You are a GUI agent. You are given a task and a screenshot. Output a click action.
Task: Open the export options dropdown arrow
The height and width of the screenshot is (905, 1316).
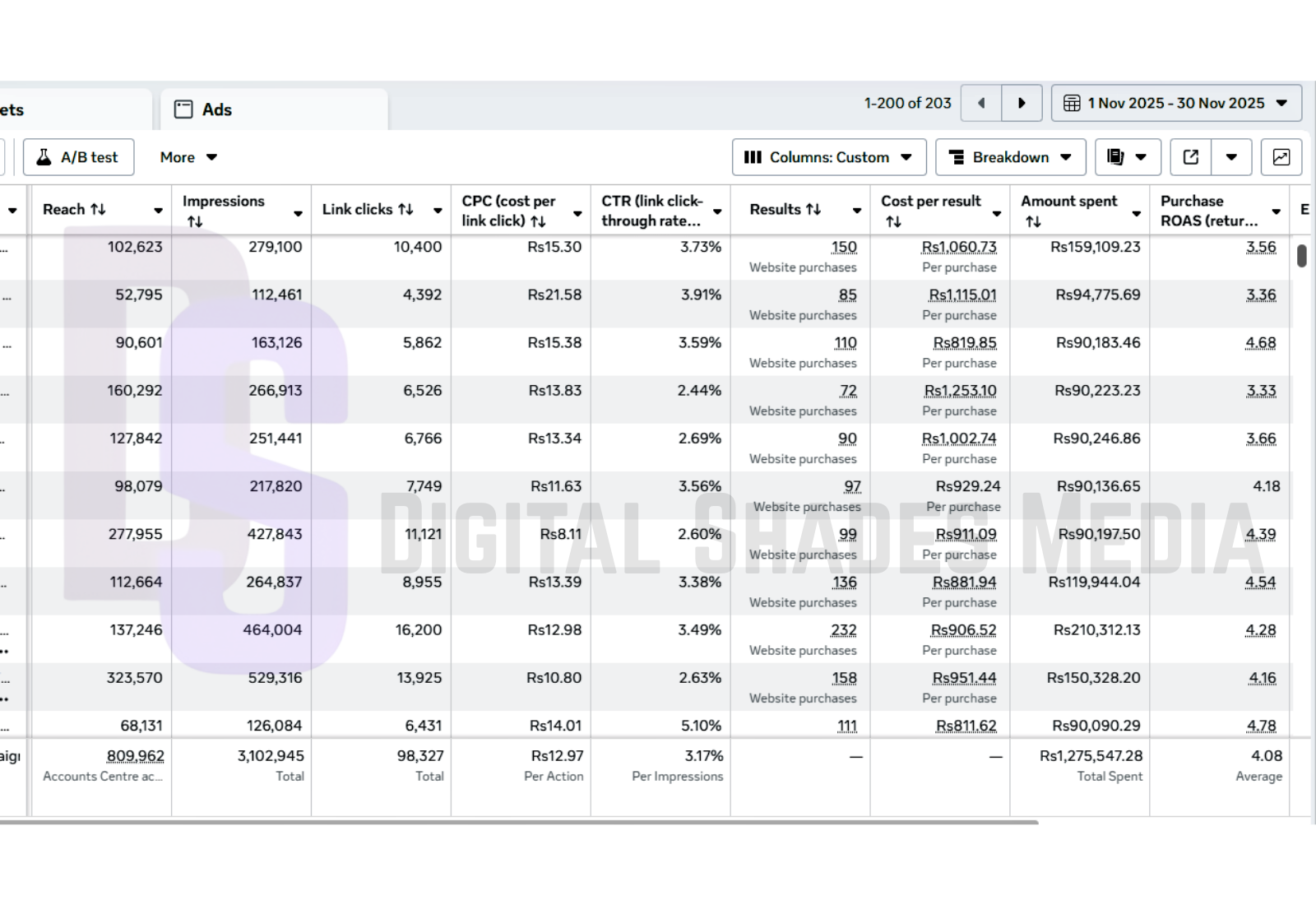tap(1231, 157)
